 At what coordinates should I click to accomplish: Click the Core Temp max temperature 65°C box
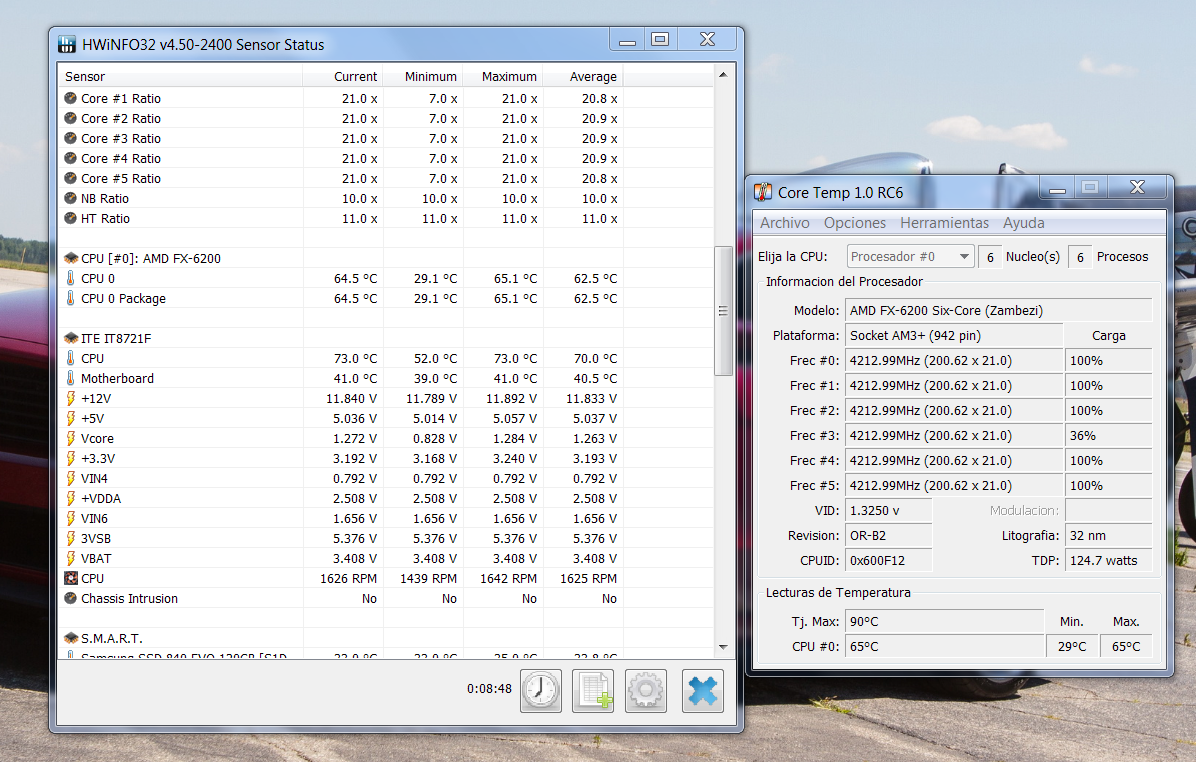(x=1126, y=647)
